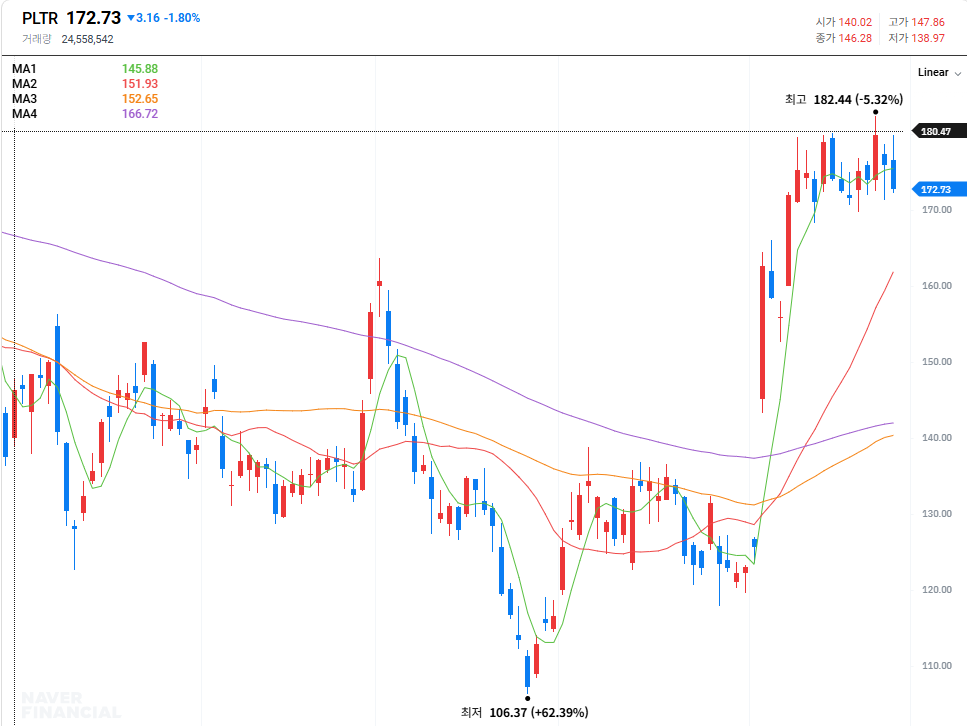The image size is (967, 726).
Task: Click the 최저 106.37 low annotation
Action: coord(524,712)
